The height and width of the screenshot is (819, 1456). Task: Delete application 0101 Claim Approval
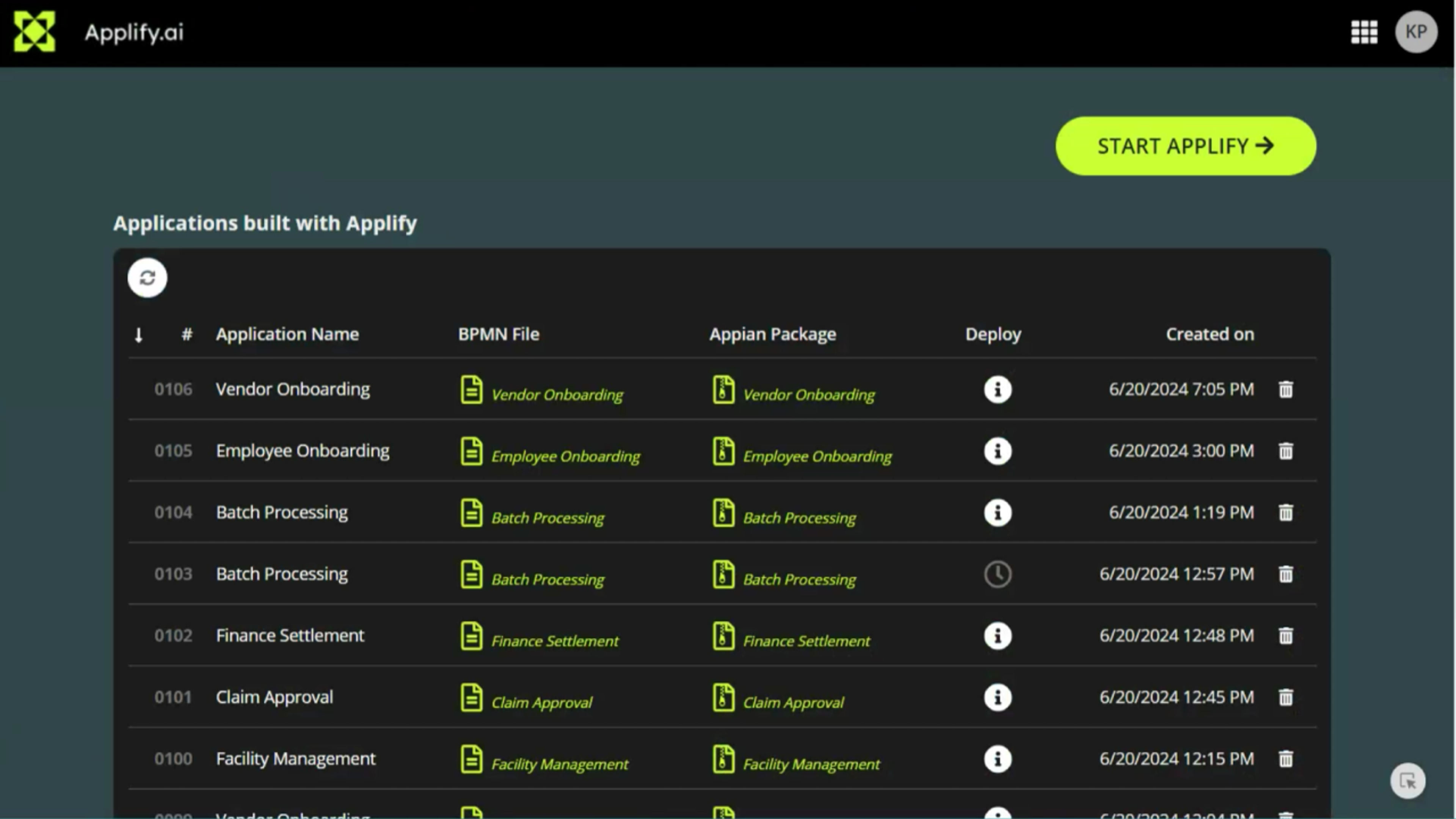coord(1285,698)
